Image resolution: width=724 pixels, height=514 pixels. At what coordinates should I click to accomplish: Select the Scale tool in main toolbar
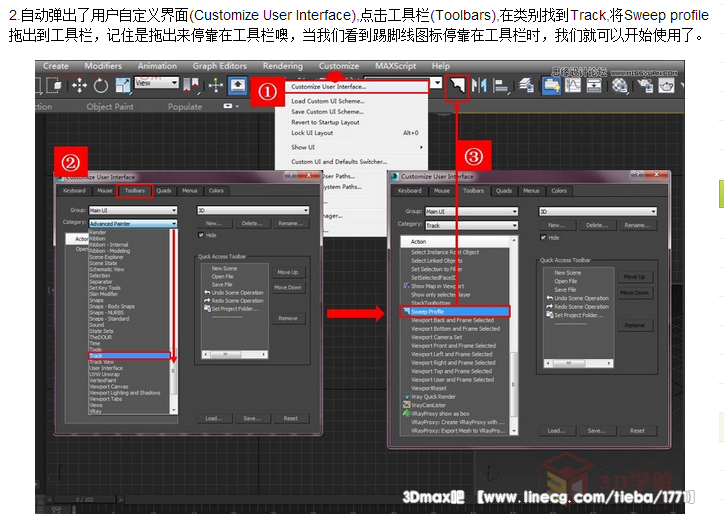pos(122,85)
